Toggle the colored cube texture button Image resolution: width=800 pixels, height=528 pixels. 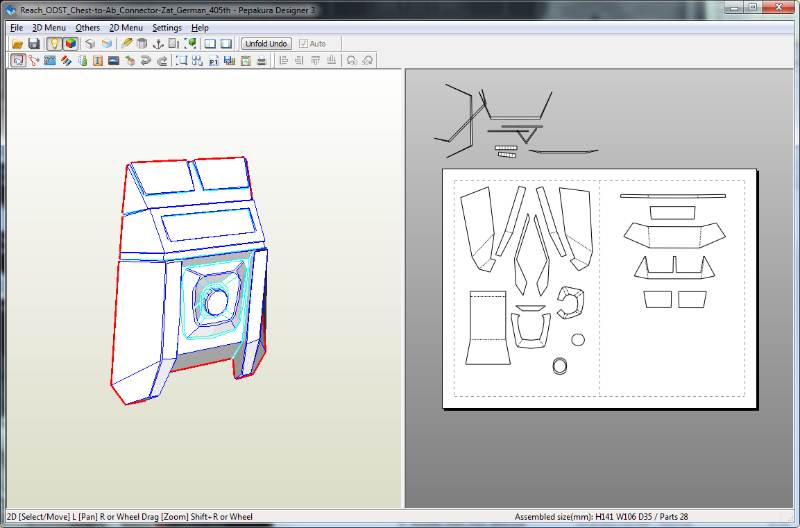pyautogui.click(x=70, y=44)
